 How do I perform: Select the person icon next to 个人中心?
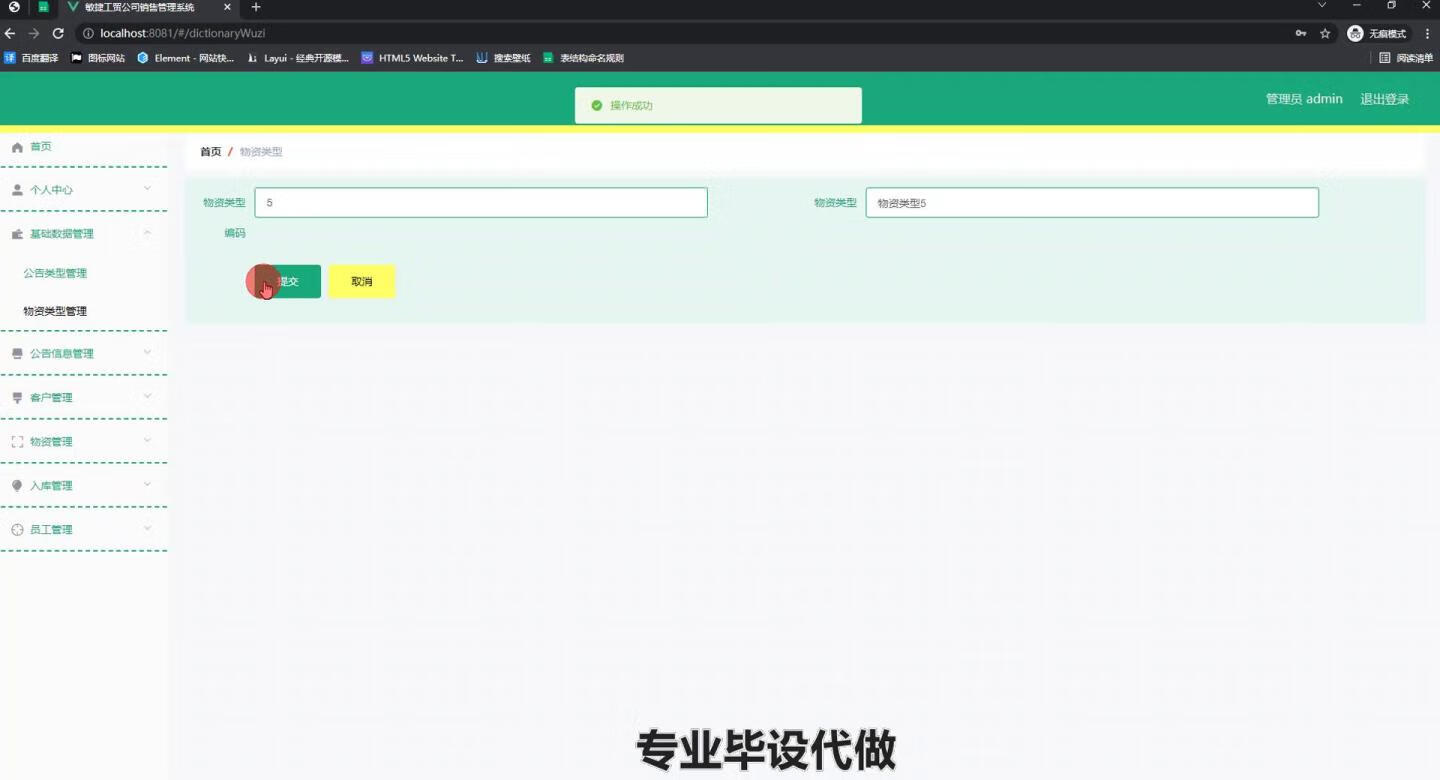[17, 189]
